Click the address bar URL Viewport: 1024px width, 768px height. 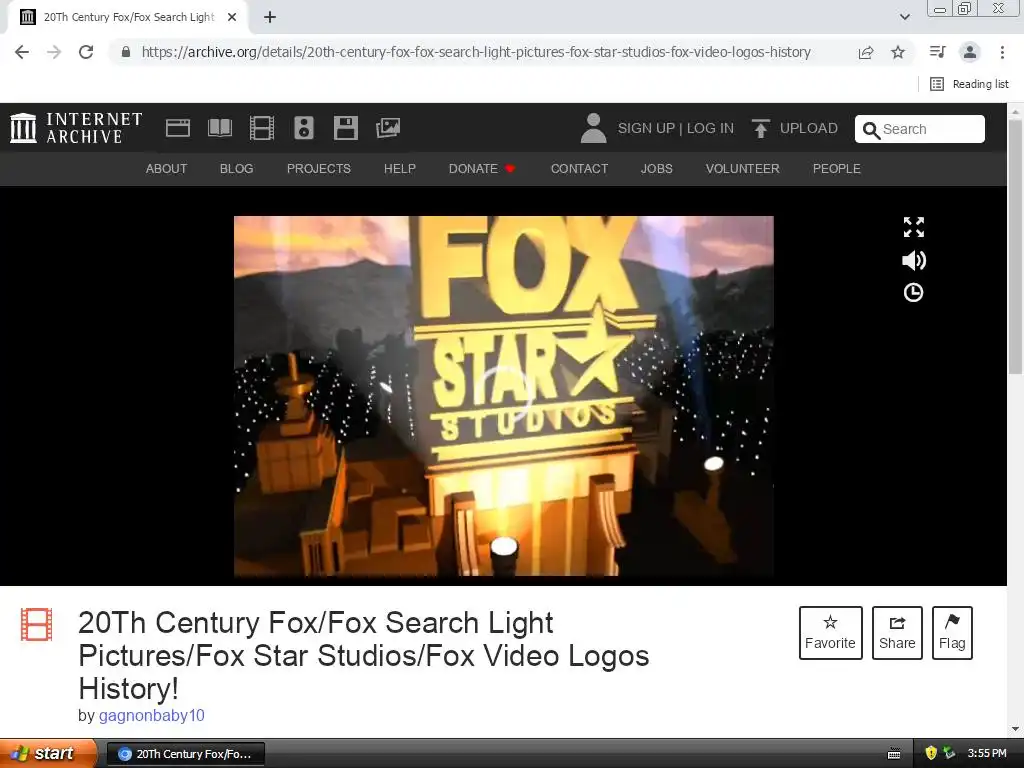coord(476,52)
